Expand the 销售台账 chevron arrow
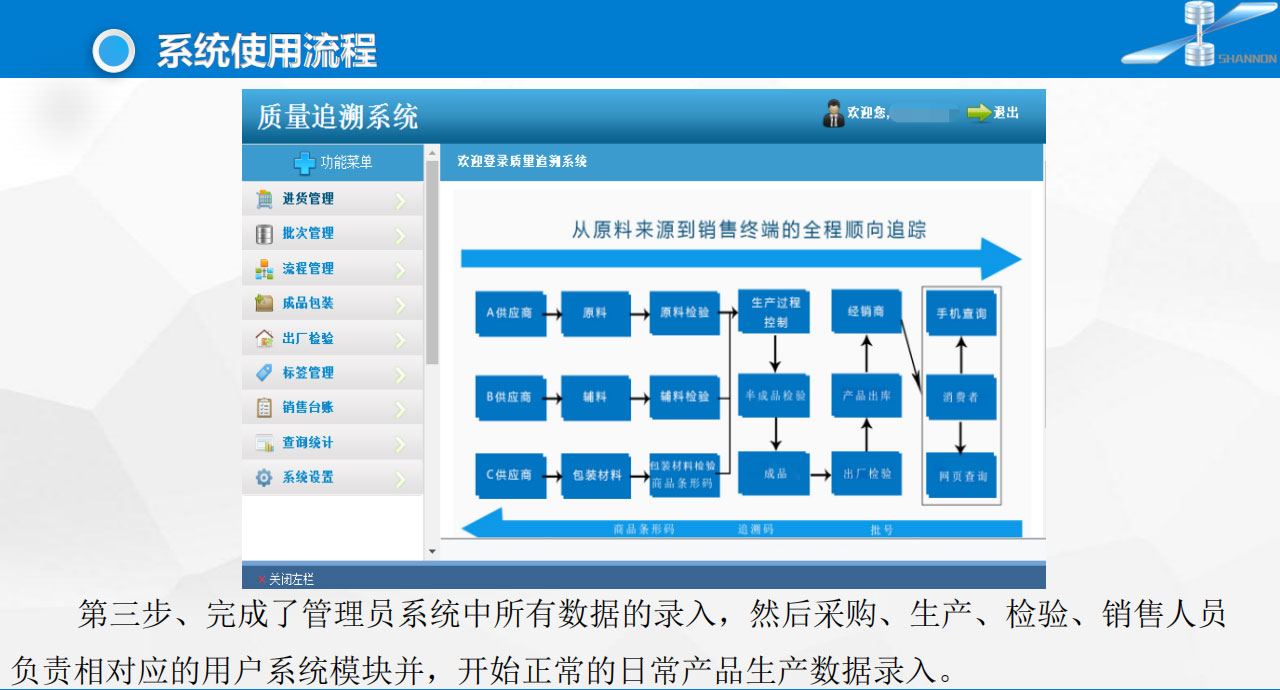The image size is (1280, 690). pyautogui.click(x=401, y=409)
